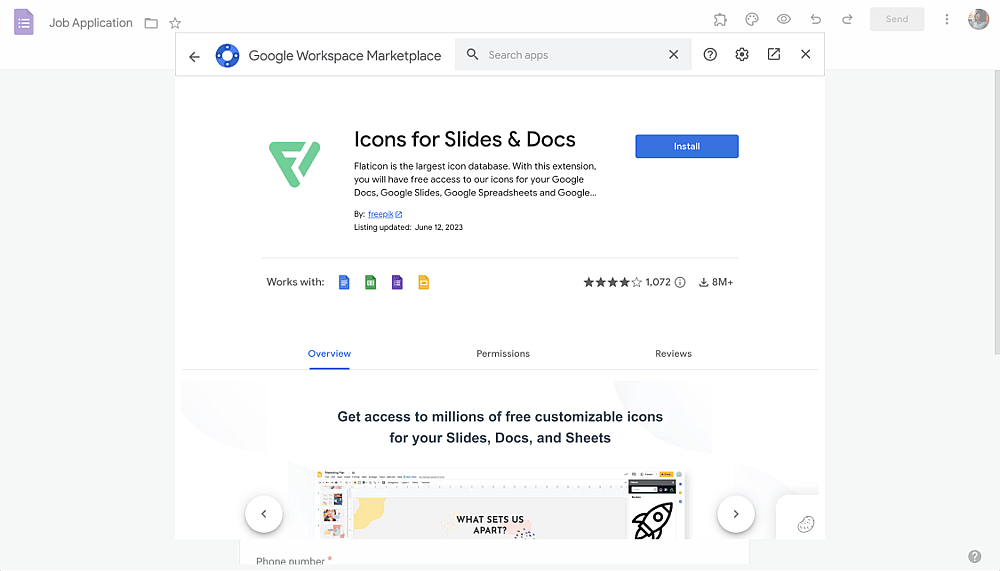The width and height of the screenshot is (1000, 571).
Task: Click the Google Docs works-with icon
Action: 344,282
